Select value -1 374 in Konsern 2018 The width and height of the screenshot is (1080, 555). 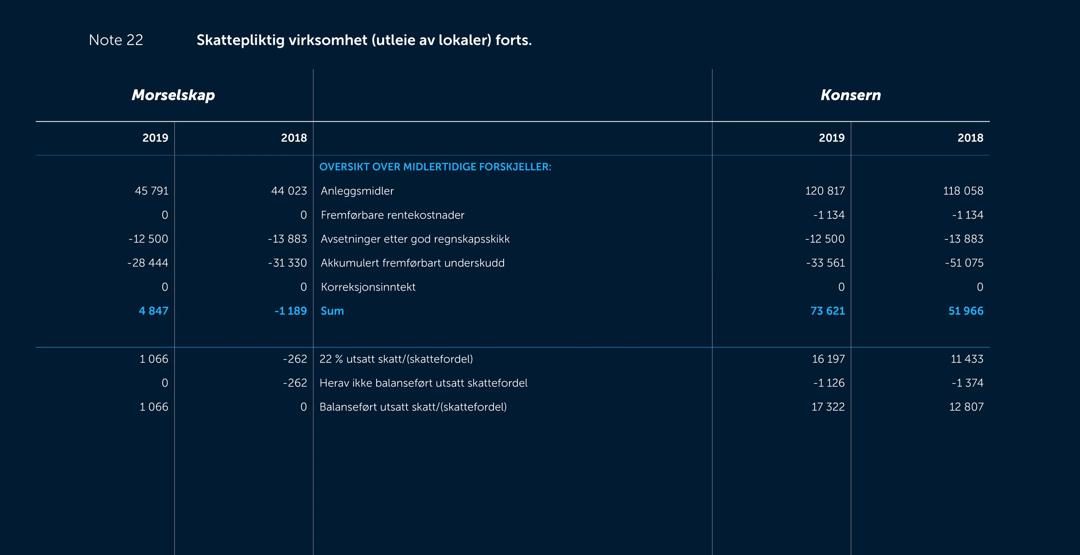coord(968,383)
